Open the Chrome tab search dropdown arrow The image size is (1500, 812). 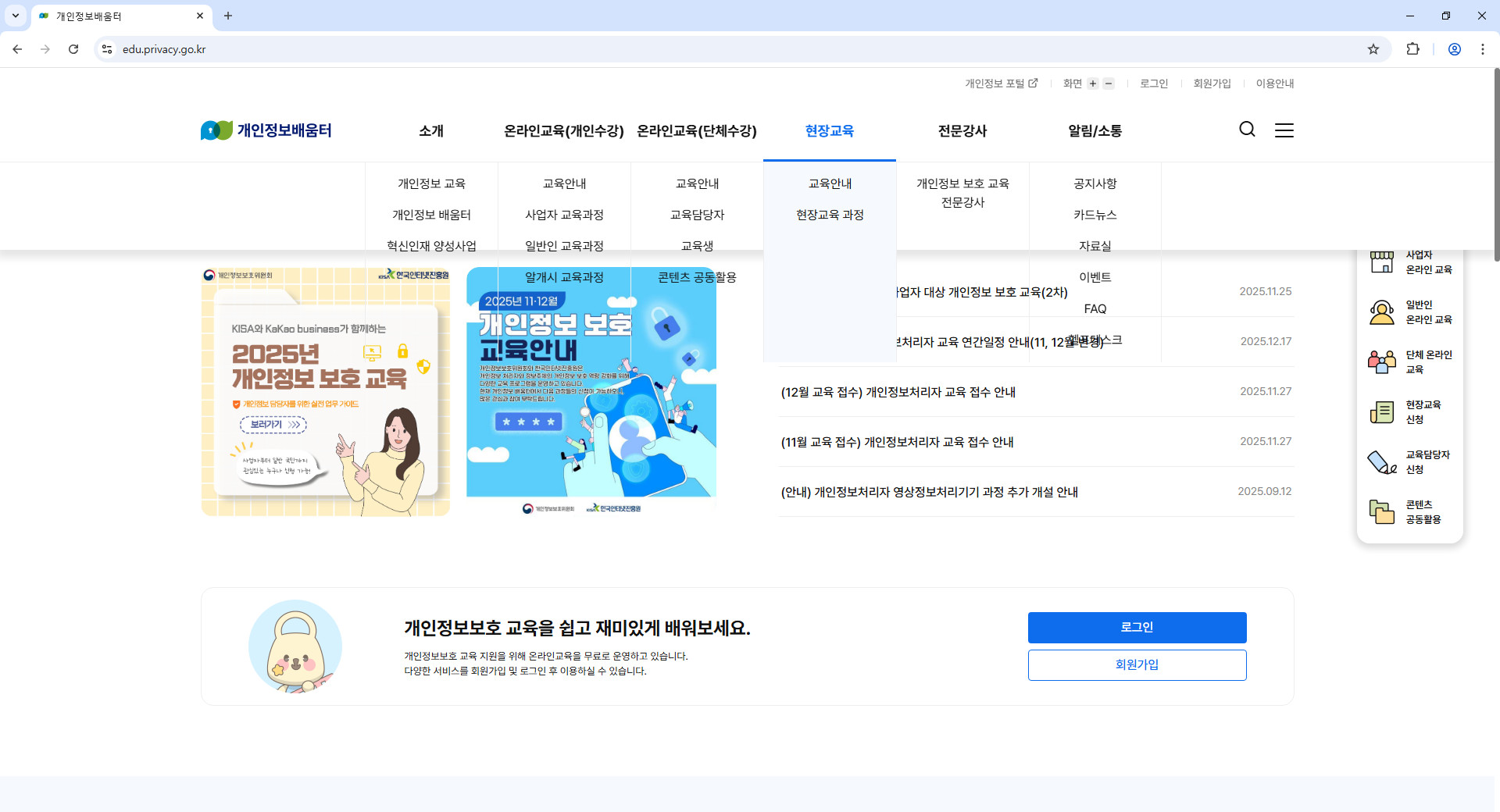tap(15, 16)
